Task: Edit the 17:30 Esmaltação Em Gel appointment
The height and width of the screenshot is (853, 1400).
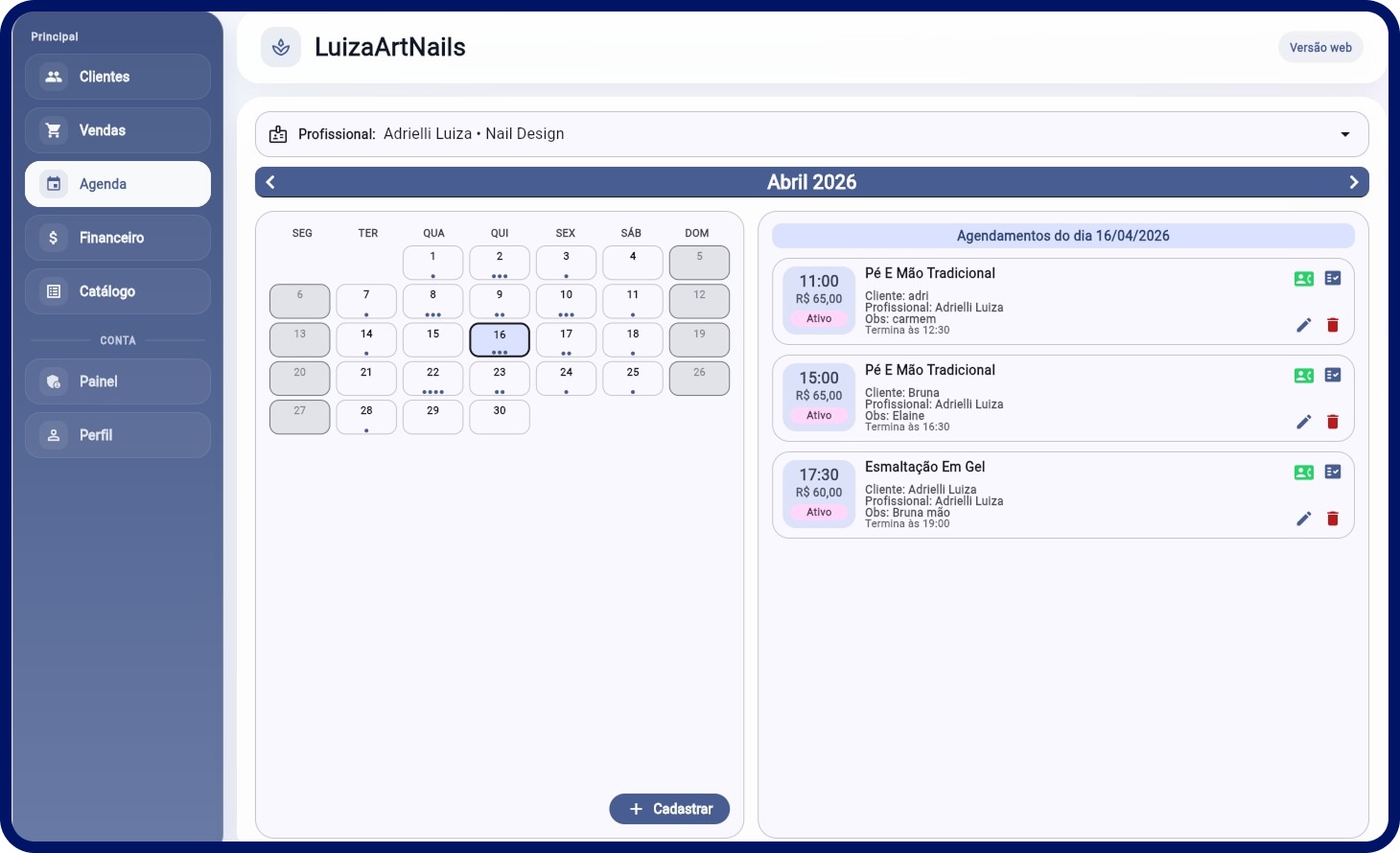Action: [x=1304, y=519]
